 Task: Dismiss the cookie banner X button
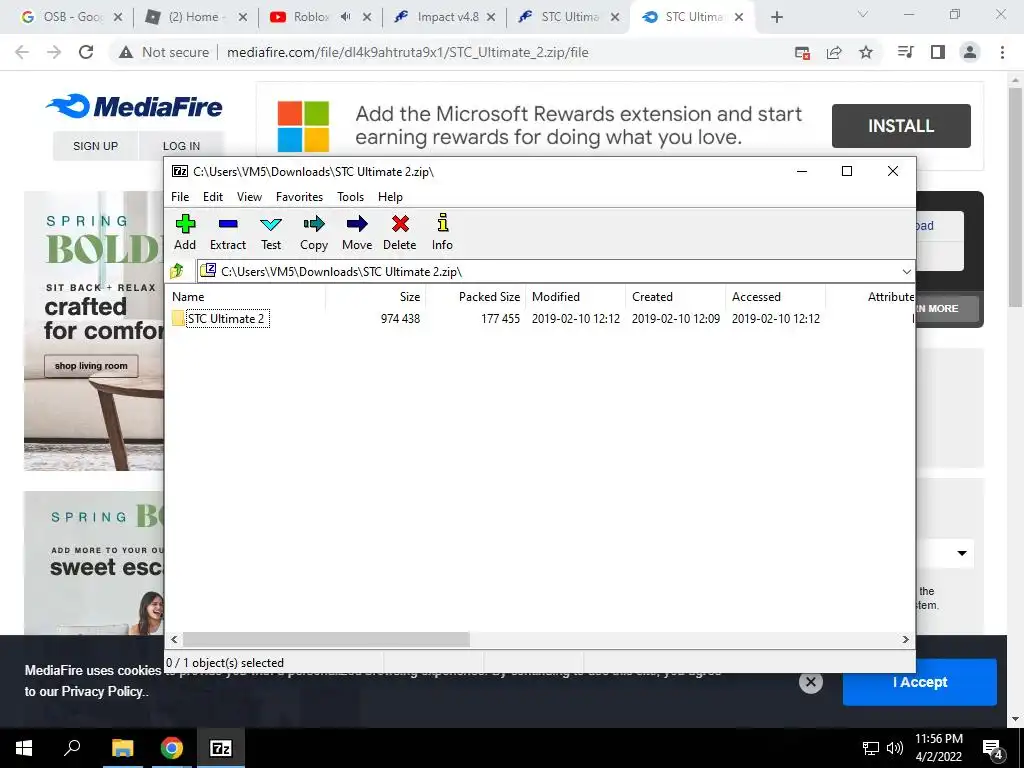point(810,682)
